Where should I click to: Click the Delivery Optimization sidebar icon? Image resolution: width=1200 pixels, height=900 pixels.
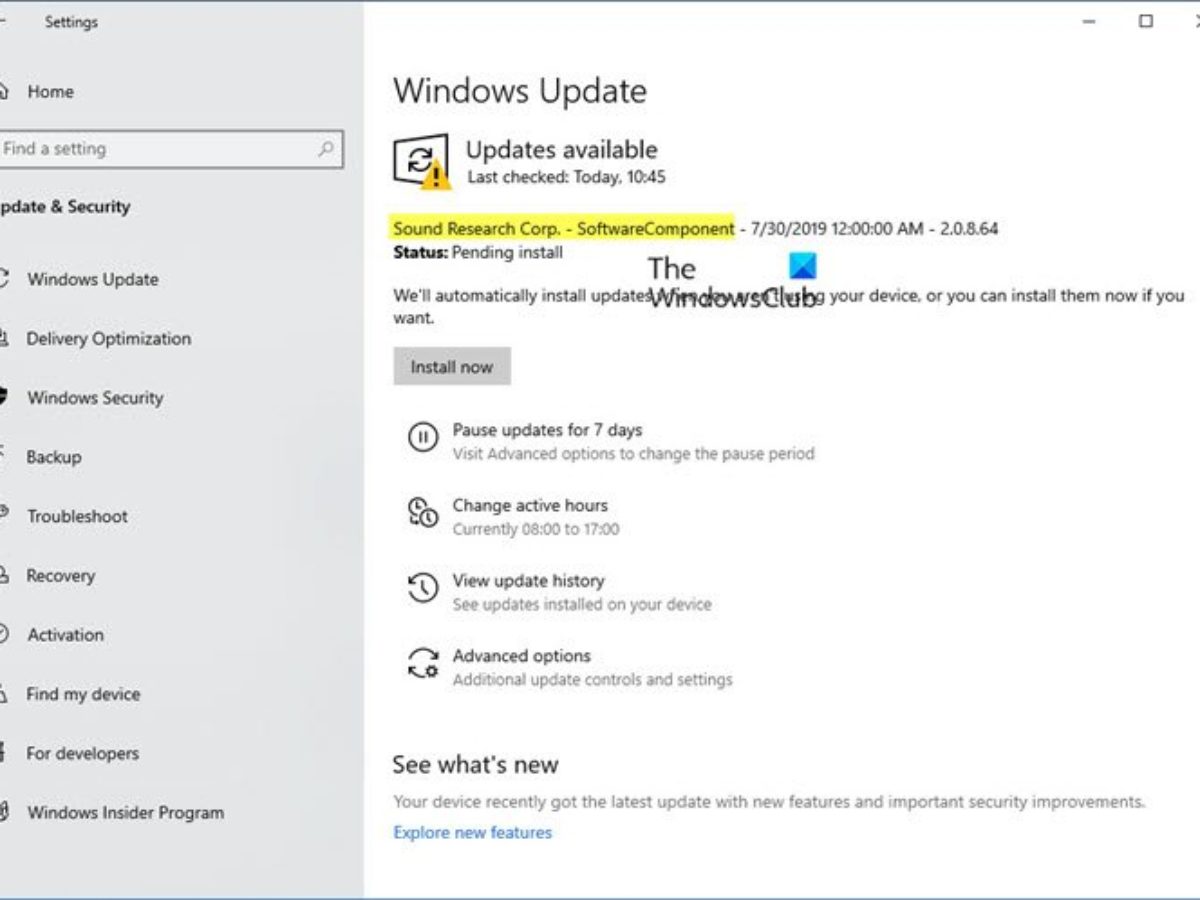[4, 339]
